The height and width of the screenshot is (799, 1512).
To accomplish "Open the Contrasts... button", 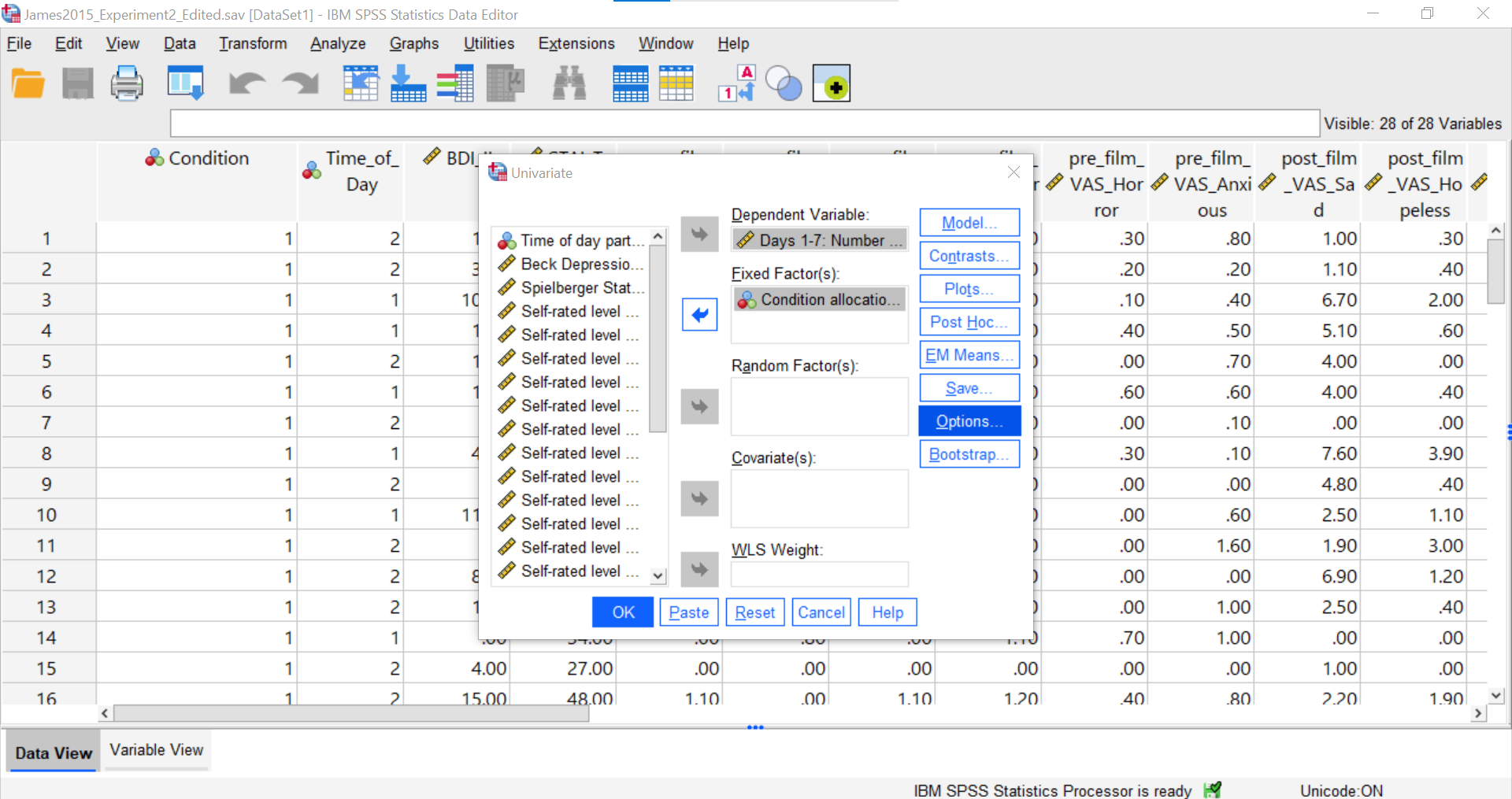I will pyautogui.click(x=969, y=256).
